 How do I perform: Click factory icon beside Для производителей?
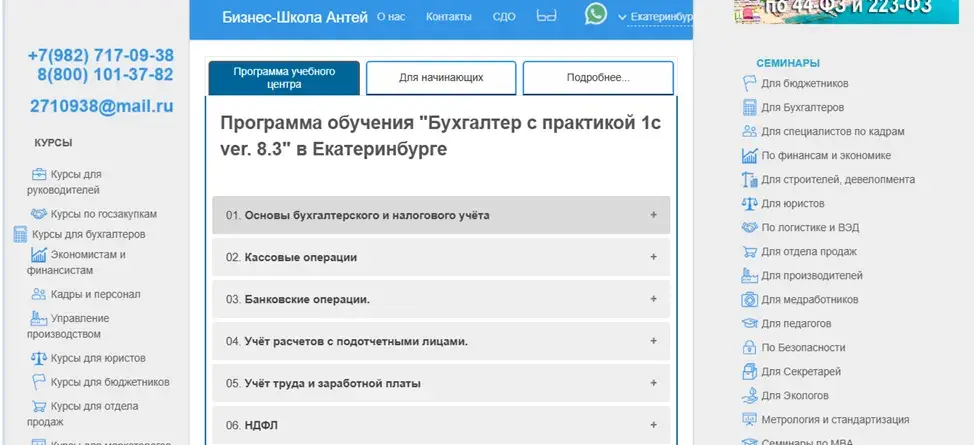[x=750, y=275]
